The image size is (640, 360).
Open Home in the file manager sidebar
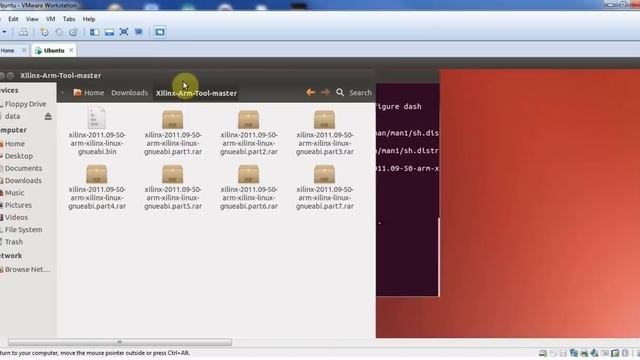pos(15,144)
